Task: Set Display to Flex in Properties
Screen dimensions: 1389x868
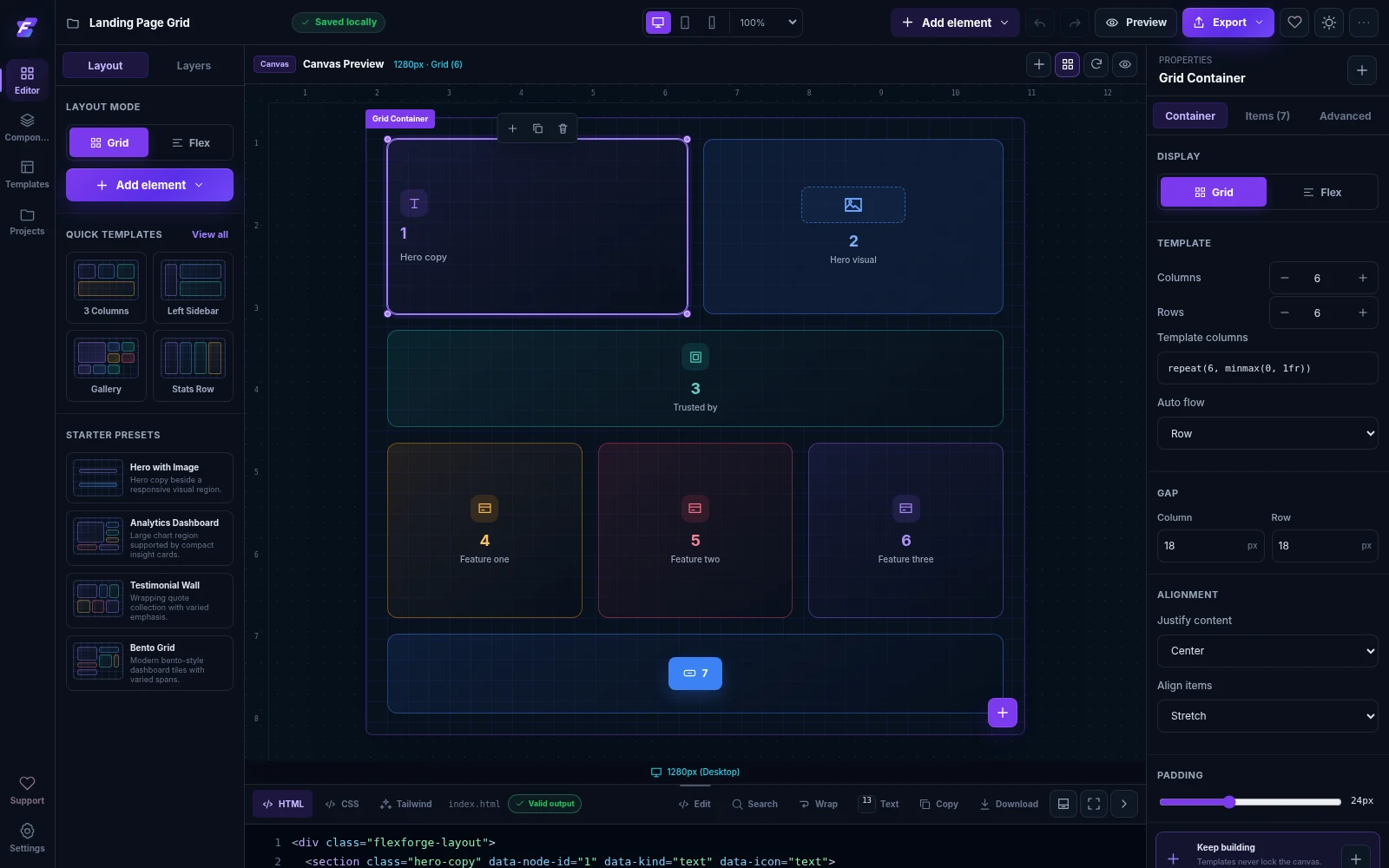Action: coord(1321,192)
